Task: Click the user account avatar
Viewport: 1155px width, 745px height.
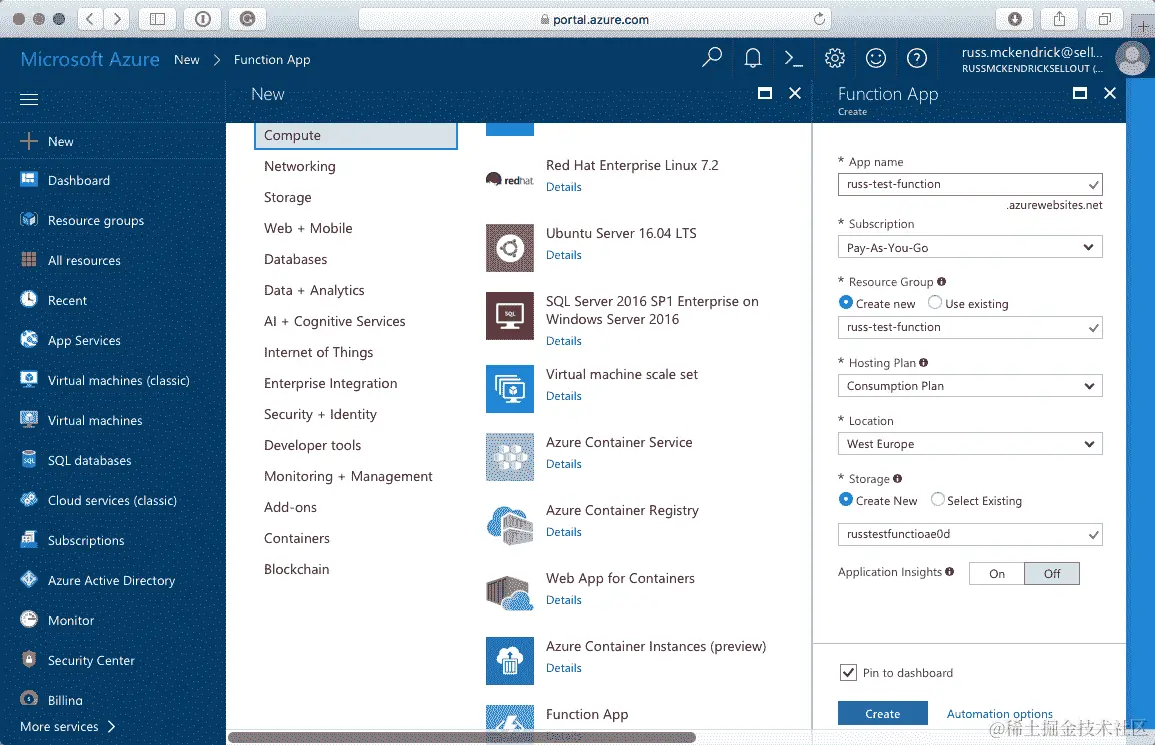Action: (1132, 58)
